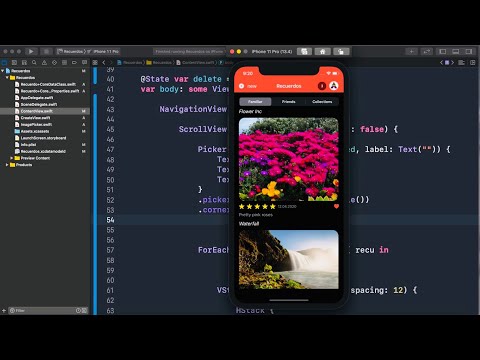Viewport: 480px width, 360px height.
Task: Expand the Preview Content folder
Action: tap(12, 158)
